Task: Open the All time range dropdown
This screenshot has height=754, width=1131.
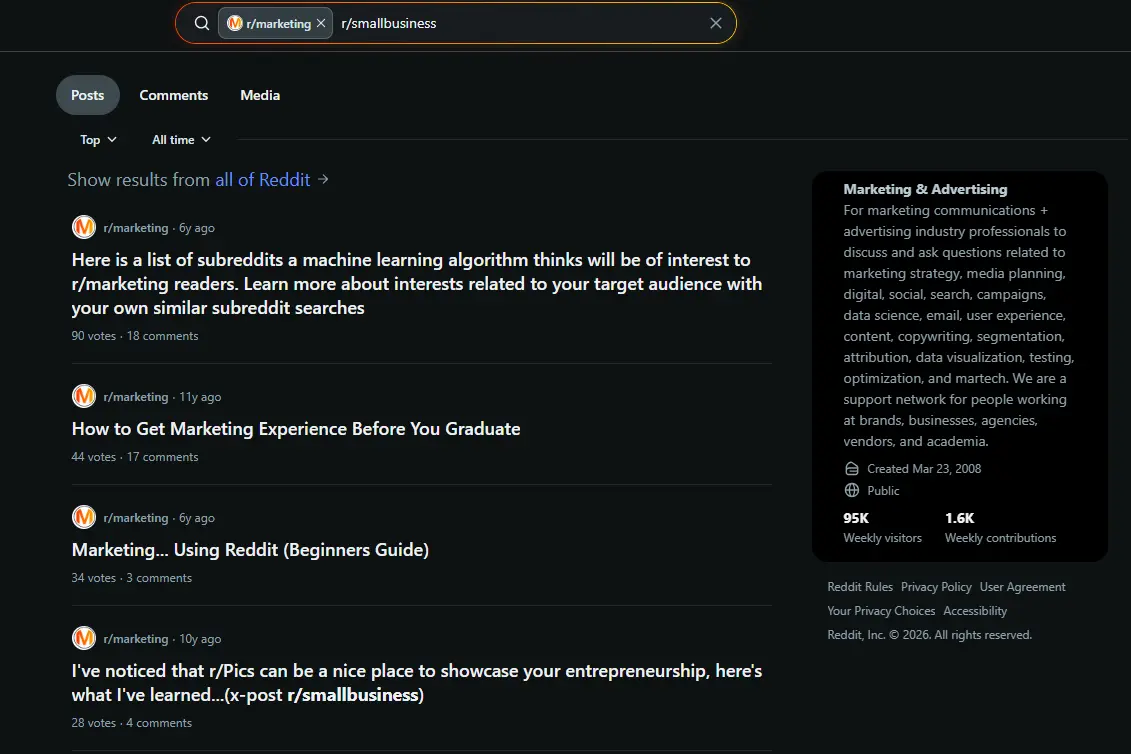Action: coord(181,140)
